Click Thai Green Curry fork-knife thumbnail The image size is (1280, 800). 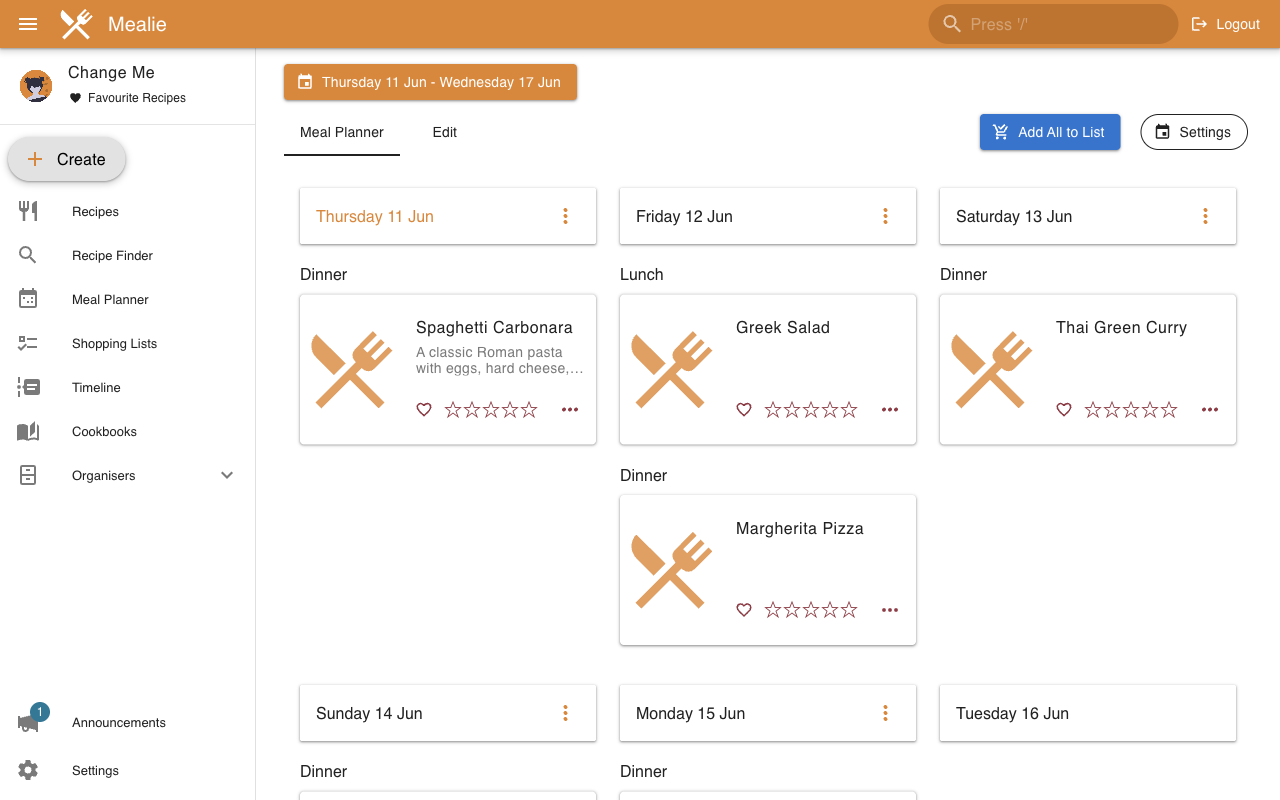tap(992, 370)
